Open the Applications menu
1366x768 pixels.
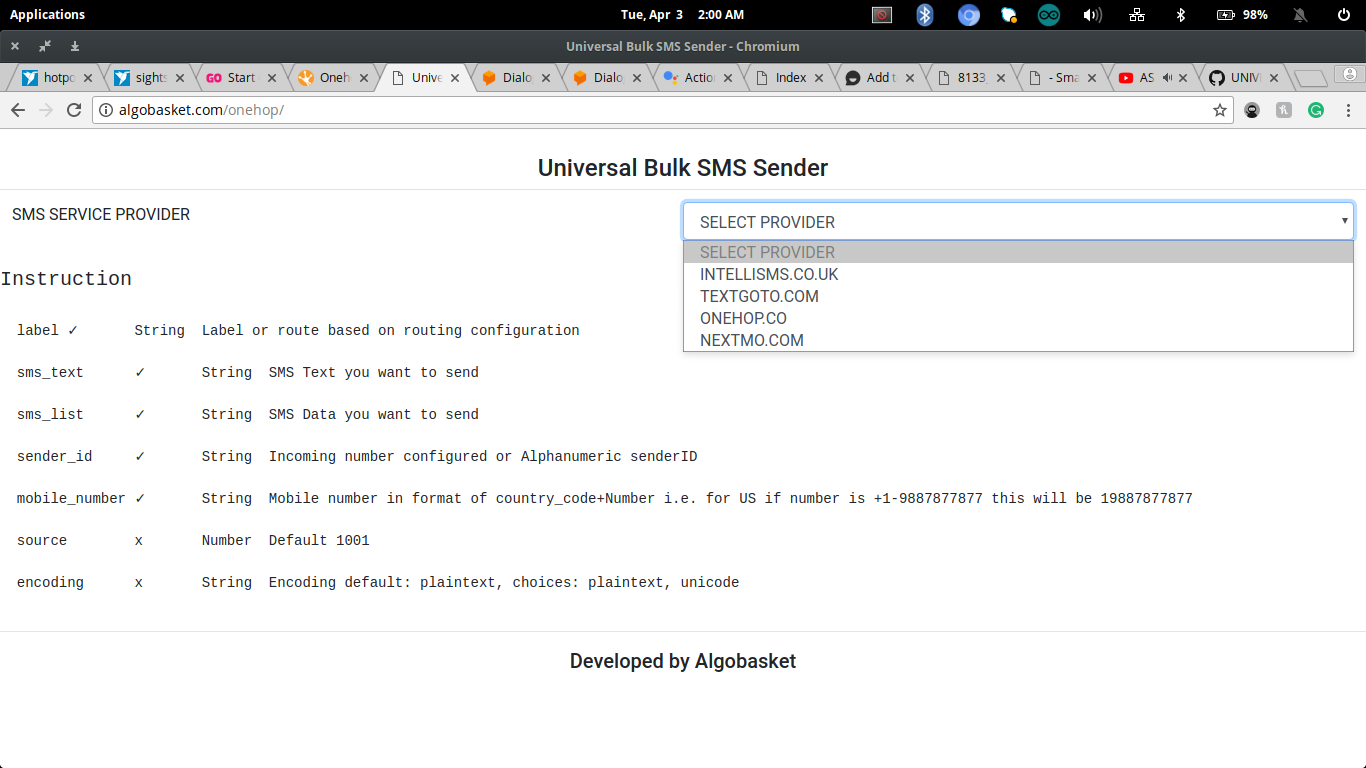point(47,15)
